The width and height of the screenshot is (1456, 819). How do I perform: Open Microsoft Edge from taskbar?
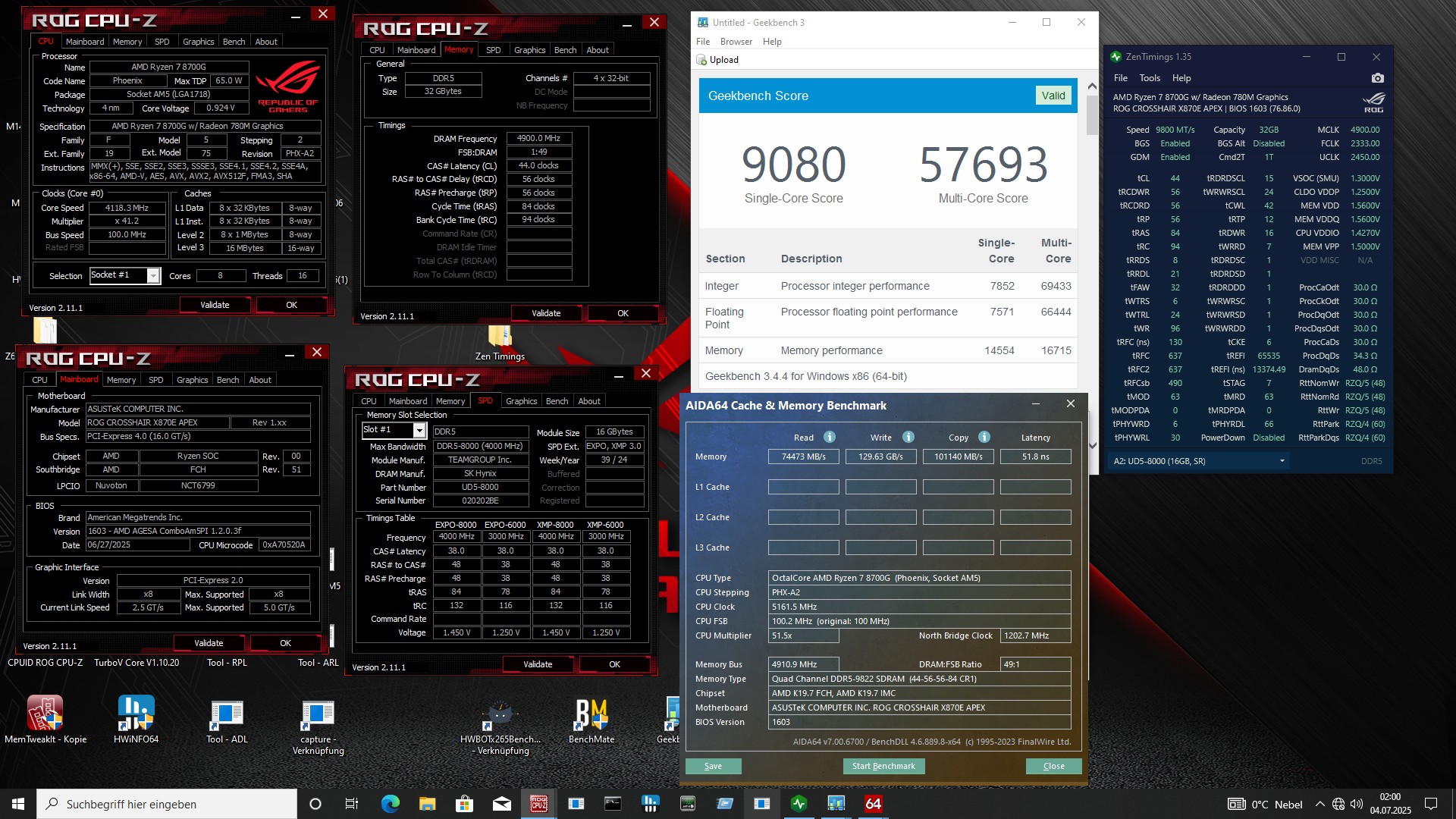tap(390, 804)
